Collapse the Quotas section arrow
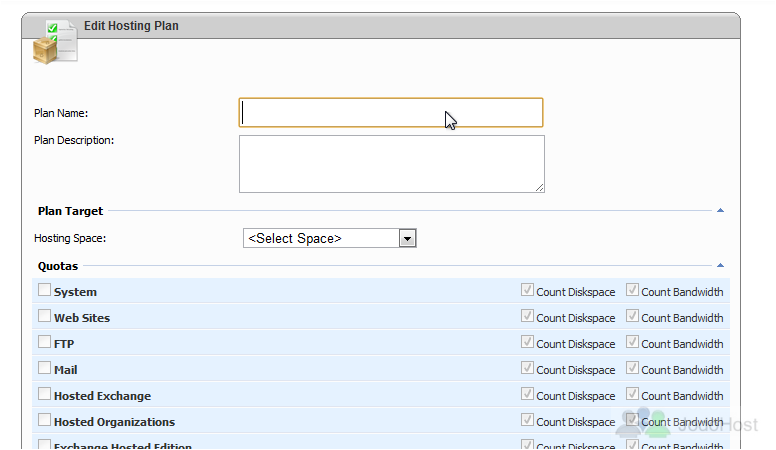The width and height of the screenshot is (776, 450). pyautogui.click(x=720, y=266)
